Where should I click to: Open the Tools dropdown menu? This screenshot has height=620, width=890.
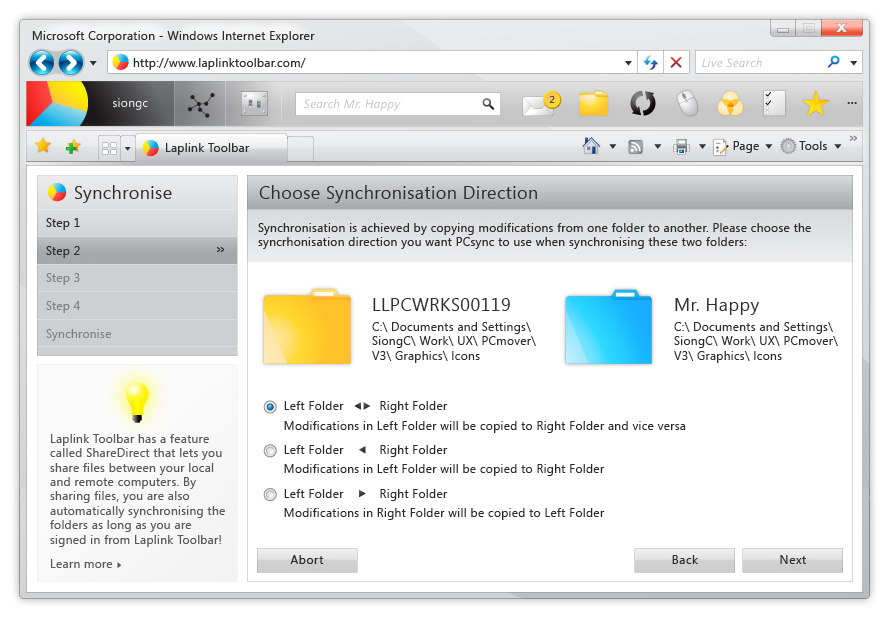[x=812, y=146]
